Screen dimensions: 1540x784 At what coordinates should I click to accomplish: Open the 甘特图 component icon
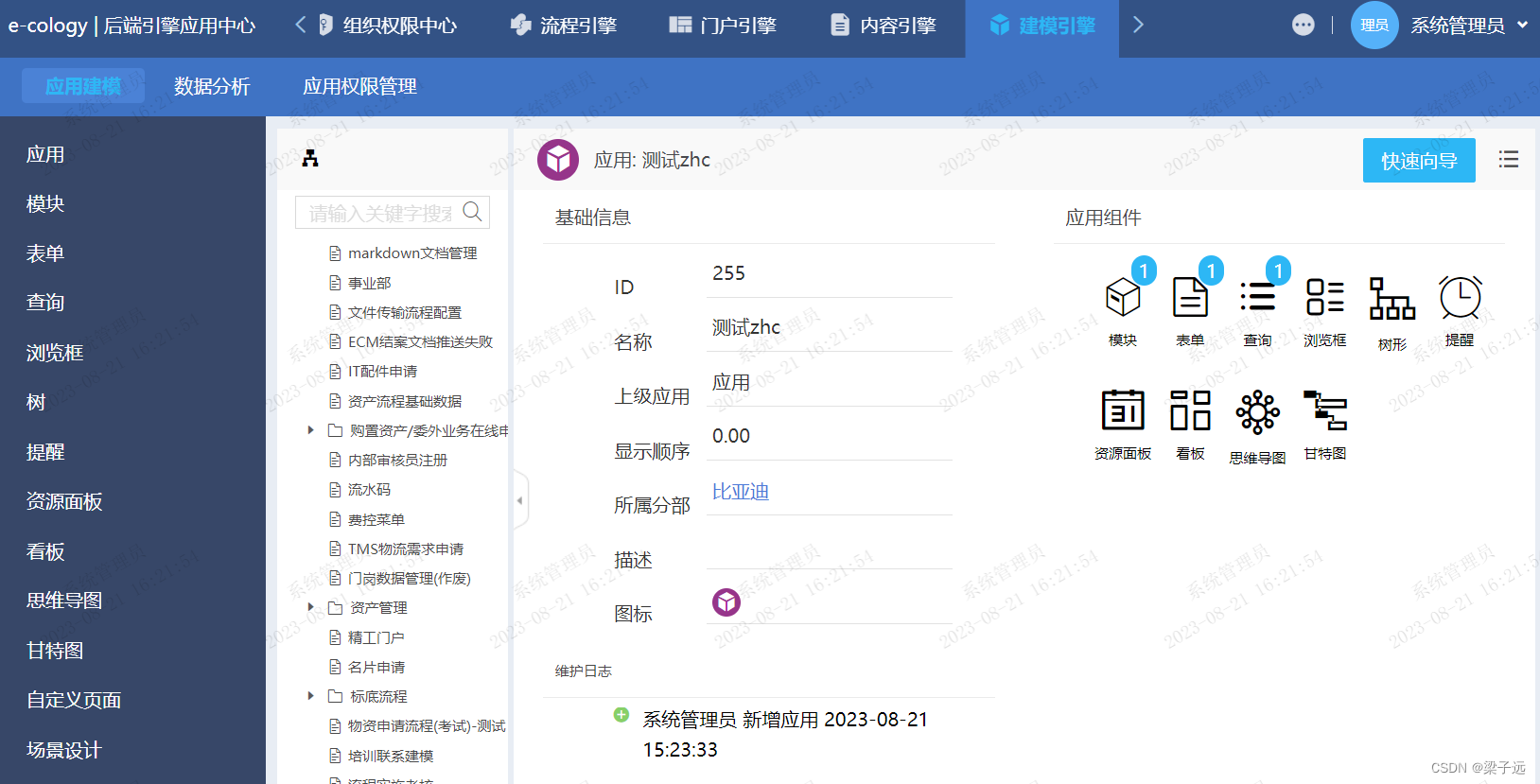pyautogui.click(x=1325, y=410)
